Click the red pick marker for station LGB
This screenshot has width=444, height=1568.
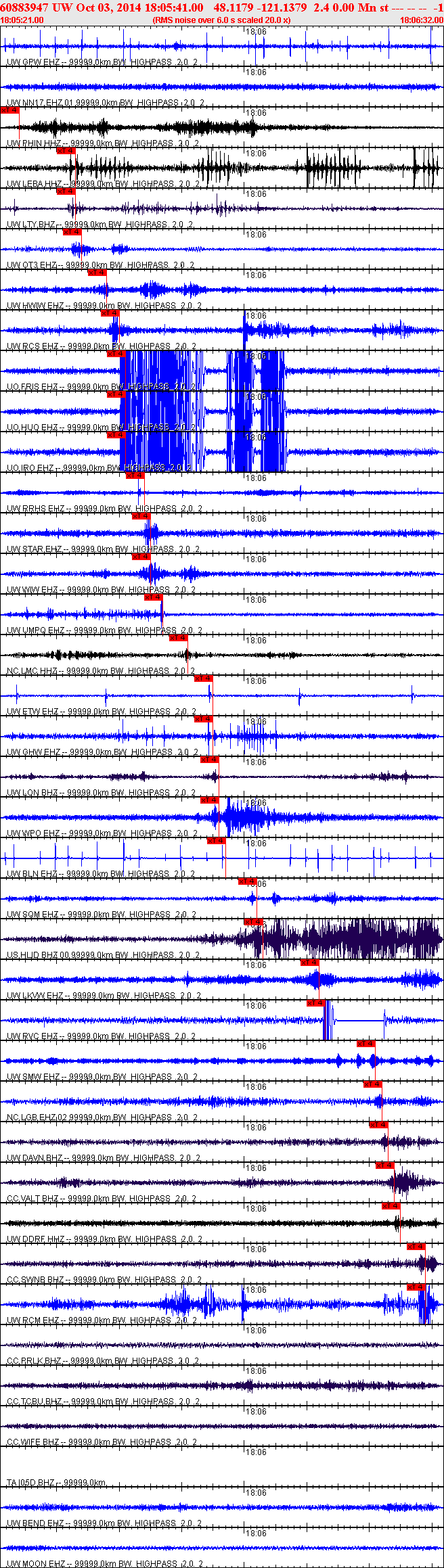click(372, 1084)
